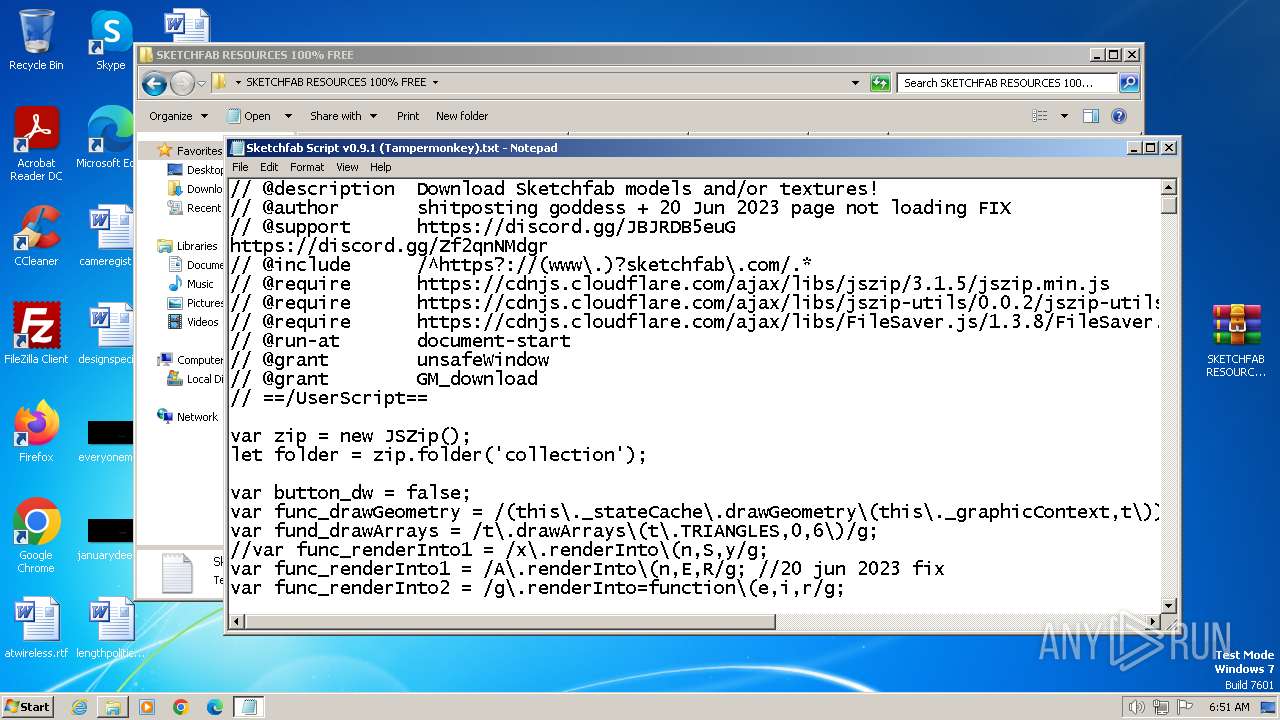Screen dimensions: 1280x720
Task: Click the Search SKETCHFAB RESOURCES search box
Action: (x=1007, y=83)
